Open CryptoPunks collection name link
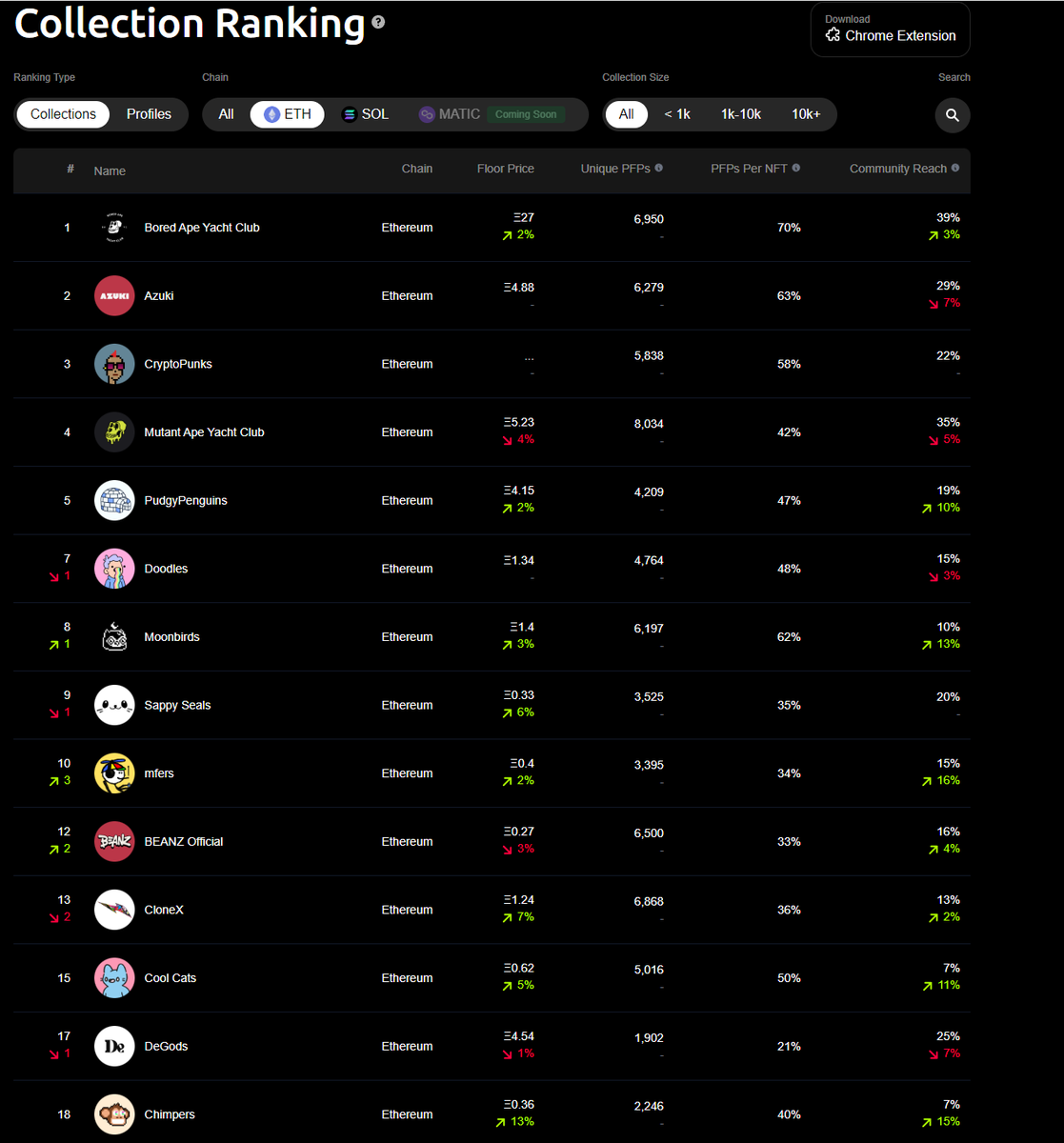This screenshot has width=1064, height=1143. coord(178,364)
